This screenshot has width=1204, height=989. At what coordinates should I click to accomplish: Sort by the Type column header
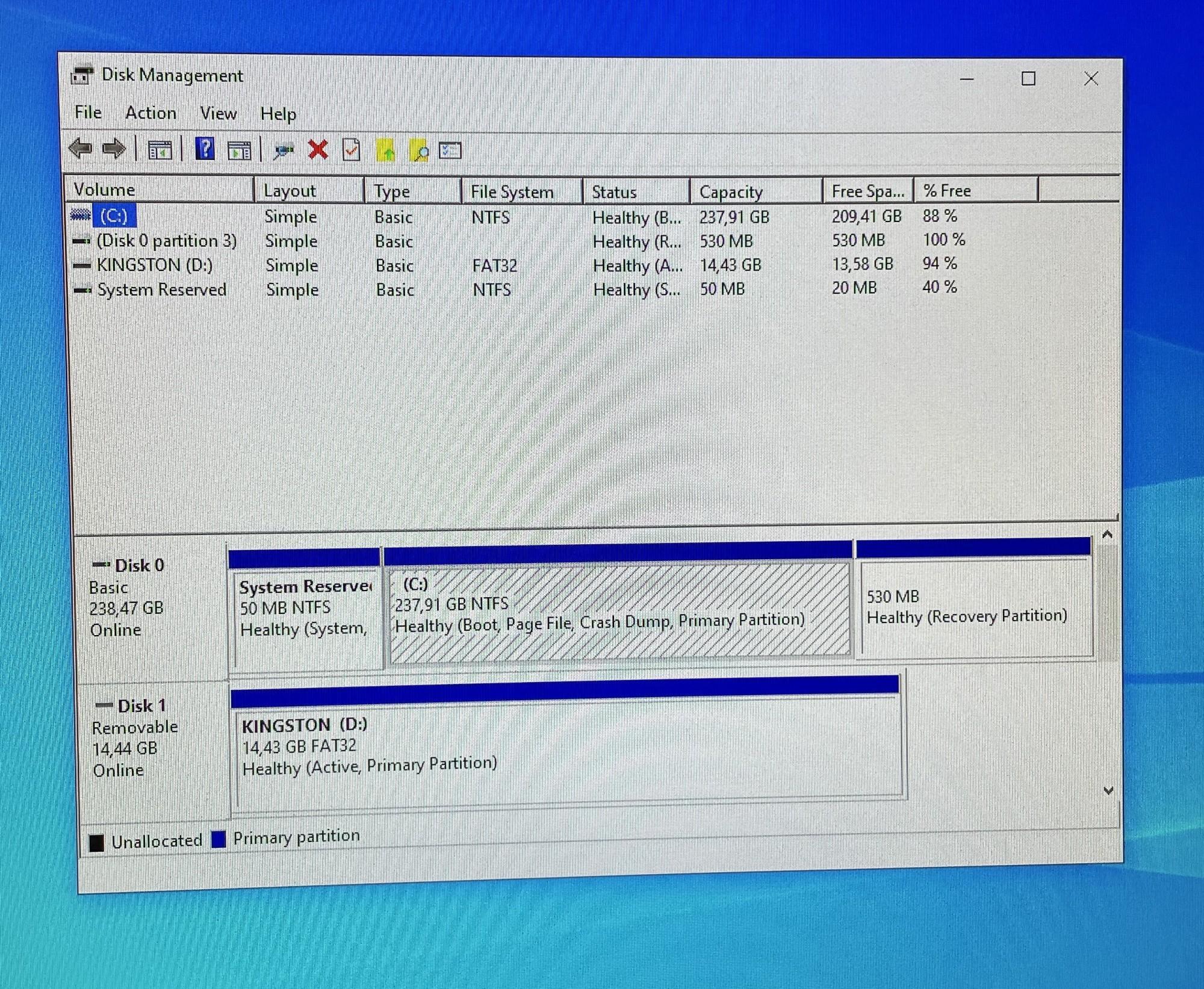click(413, 191)
